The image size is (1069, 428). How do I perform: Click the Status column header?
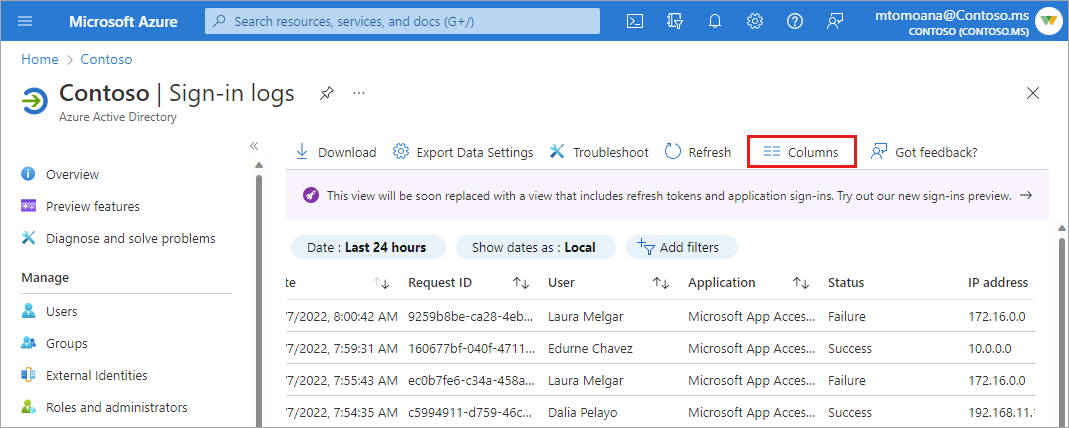point(846,283)
